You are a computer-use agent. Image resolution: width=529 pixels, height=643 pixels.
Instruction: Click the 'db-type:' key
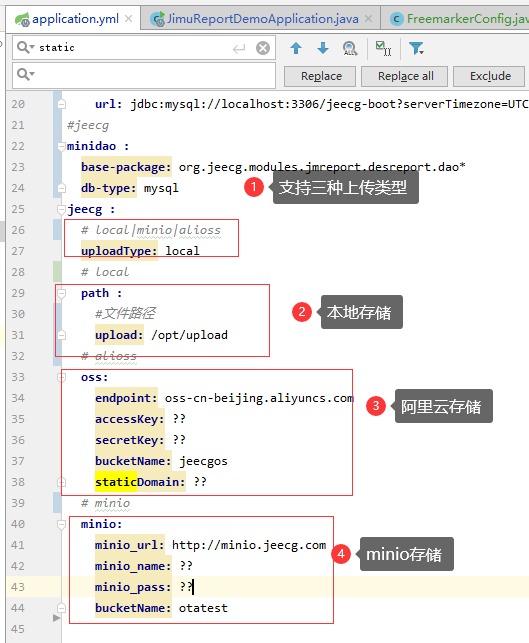108,188
